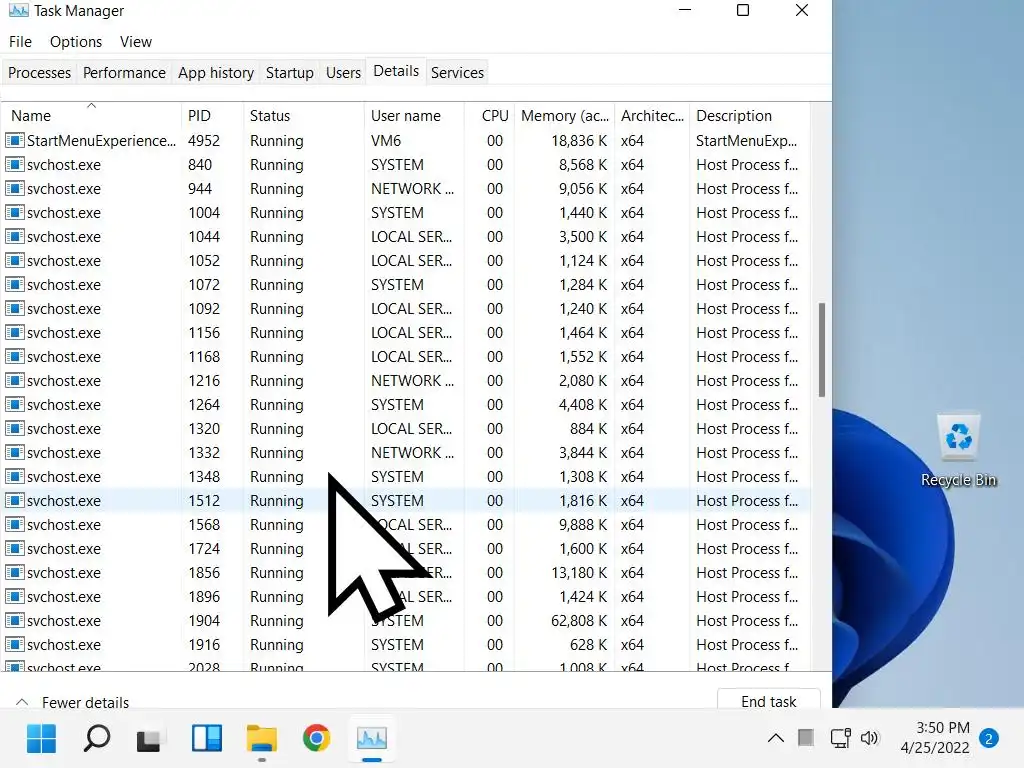This screenshot has height=768, width=1024.
Task: Click icon of svchost.exe PID 1072
Action: (14, 285)
